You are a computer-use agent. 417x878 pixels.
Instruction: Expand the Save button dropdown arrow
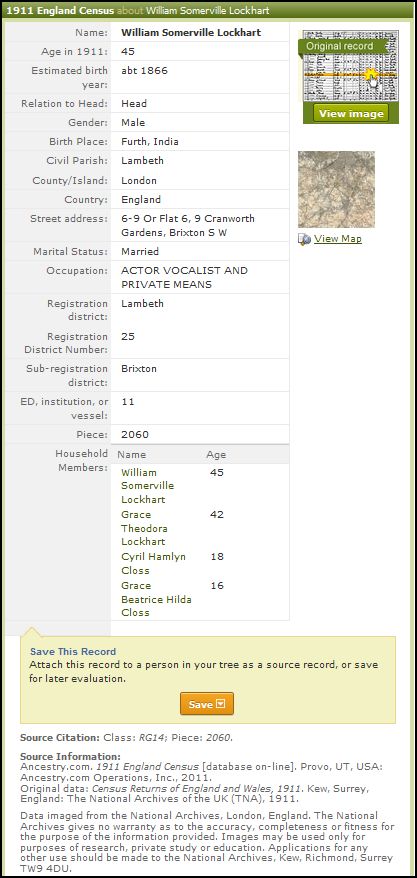(x=221, y=704)
